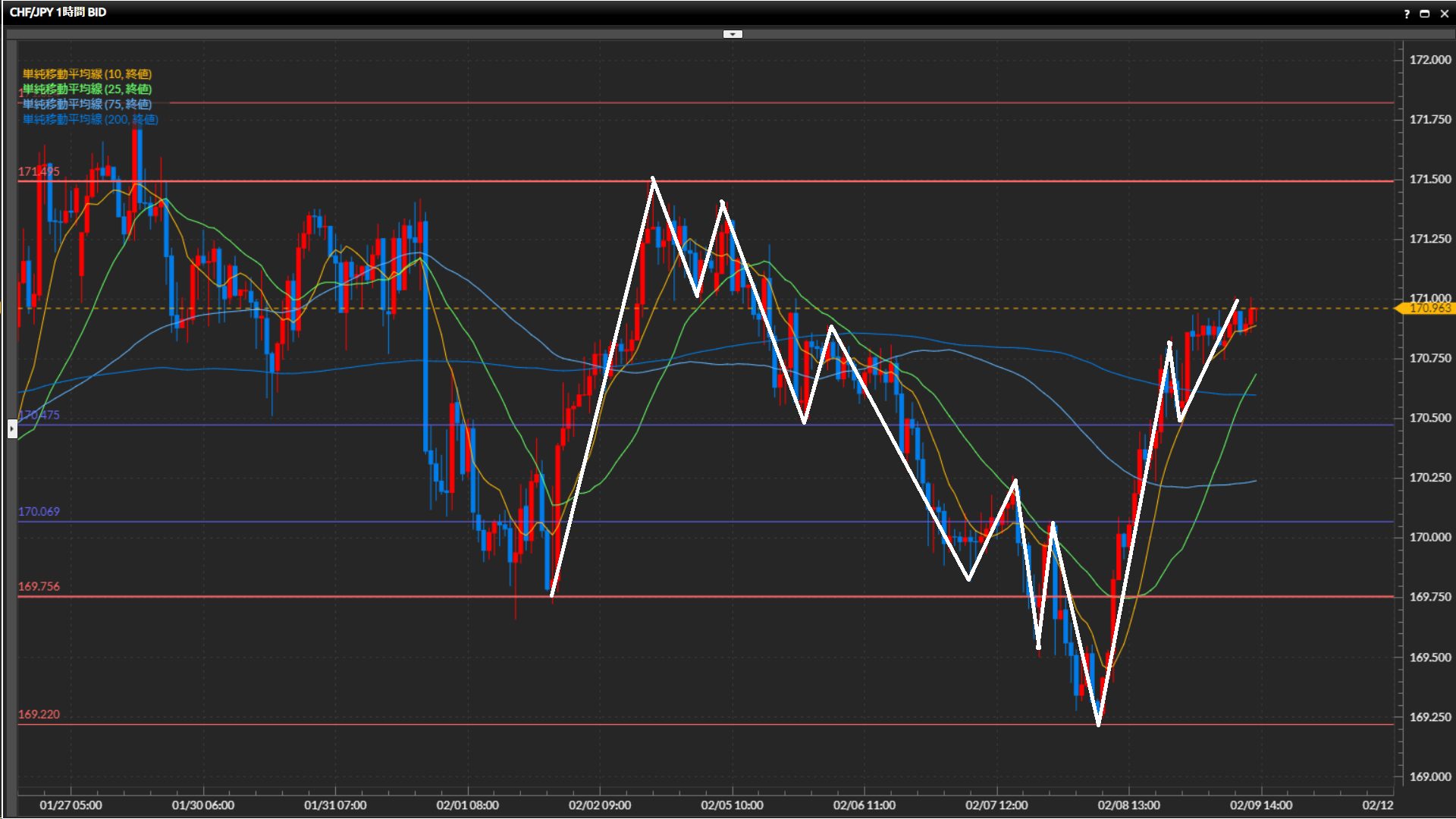Click the 02/08 13:00 time axis label
This screenshot has height=819, width=1456.
pyautogui.click(x=1128, y=805)
